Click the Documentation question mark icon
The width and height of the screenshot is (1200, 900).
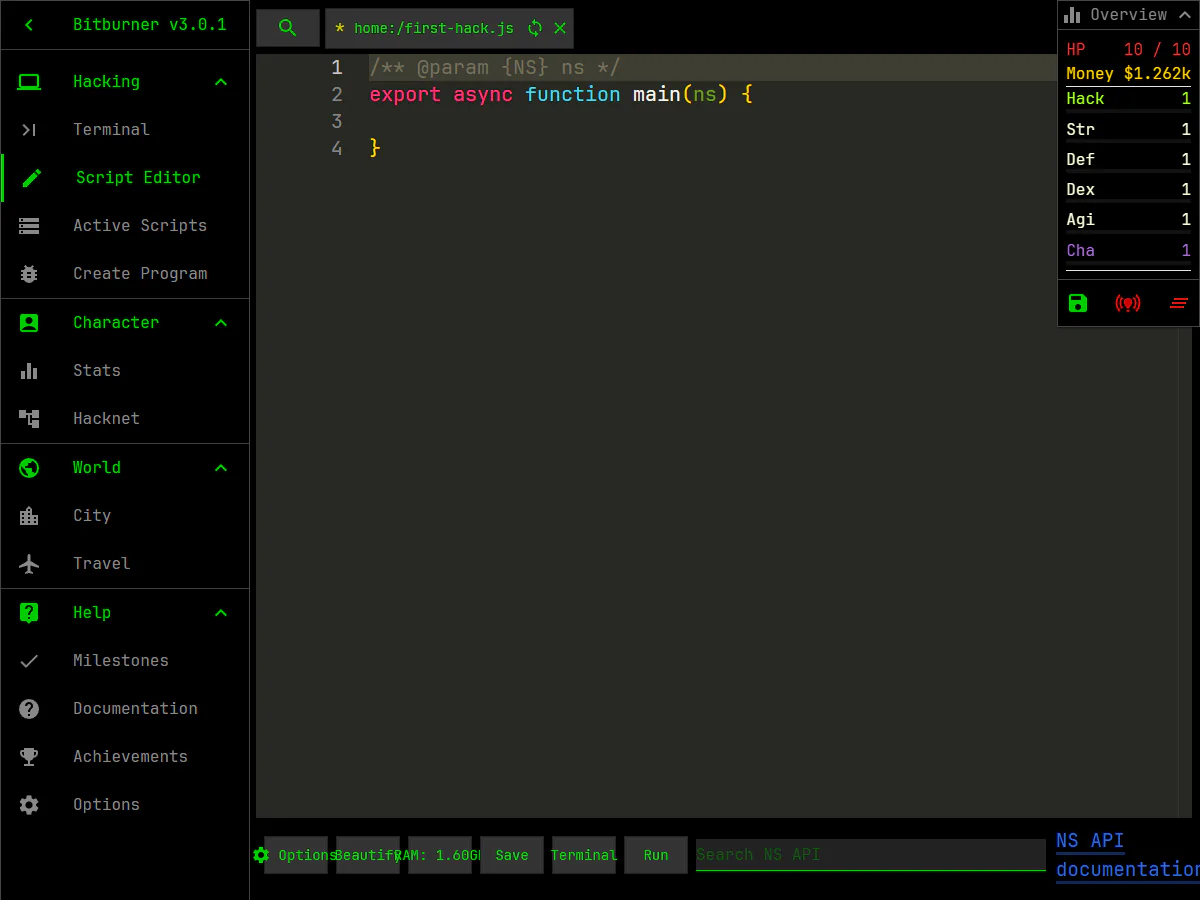point(29,709)
